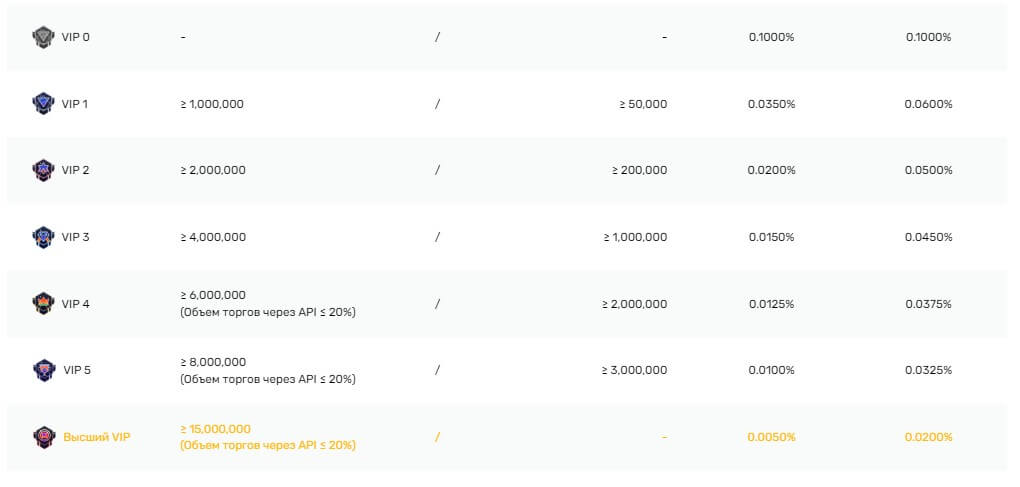
Task: Click the ≥ 15,000,000 trading volume value
Action: [215, 429]
